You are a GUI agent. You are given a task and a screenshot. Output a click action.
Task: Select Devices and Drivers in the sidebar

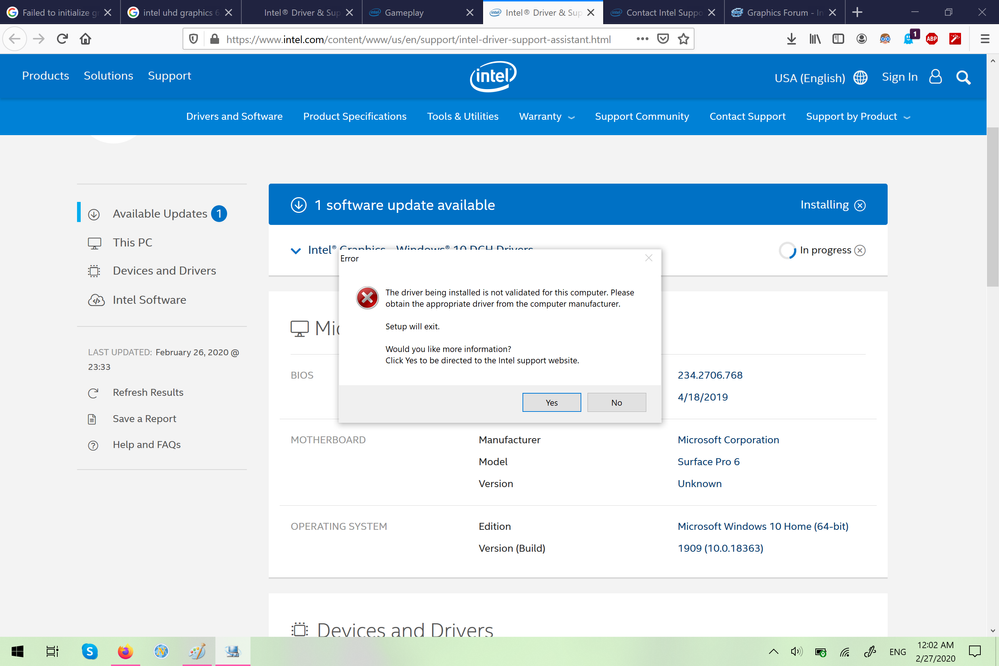click(x=162, y=271)
